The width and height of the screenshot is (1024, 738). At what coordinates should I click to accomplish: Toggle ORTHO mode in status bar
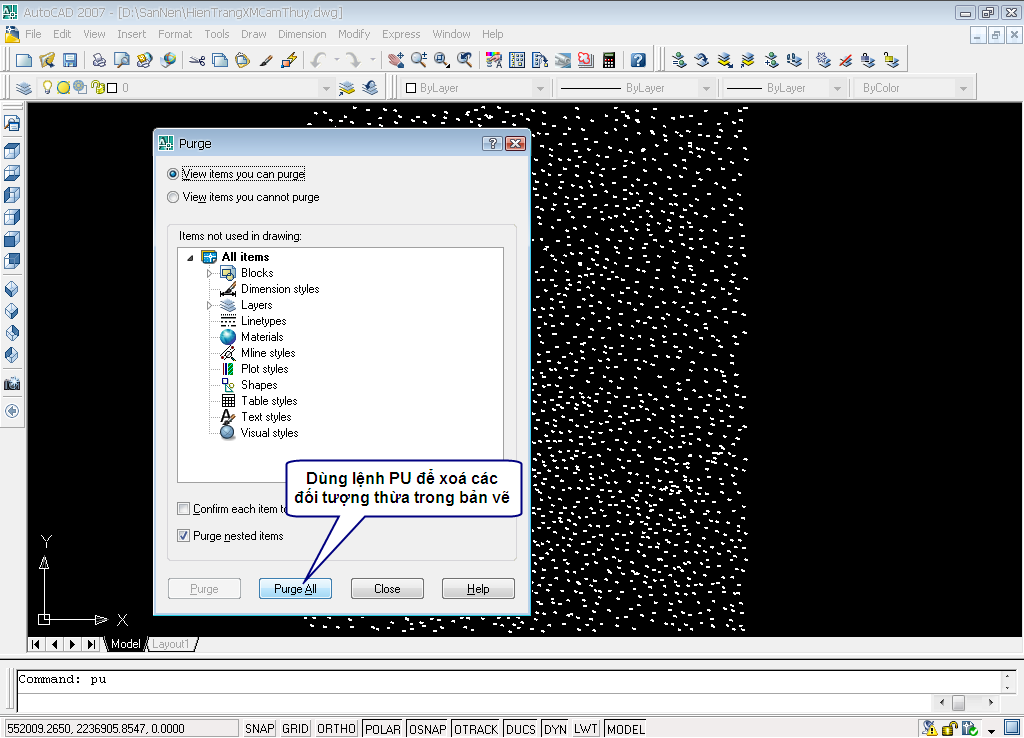tap(336, 729)
